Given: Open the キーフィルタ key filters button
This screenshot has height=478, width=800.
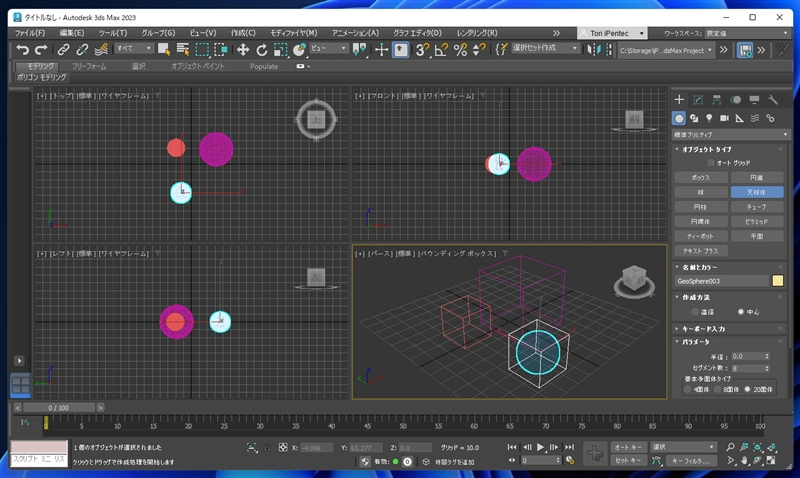Looking at the screenshot, I should pos(691,461).
